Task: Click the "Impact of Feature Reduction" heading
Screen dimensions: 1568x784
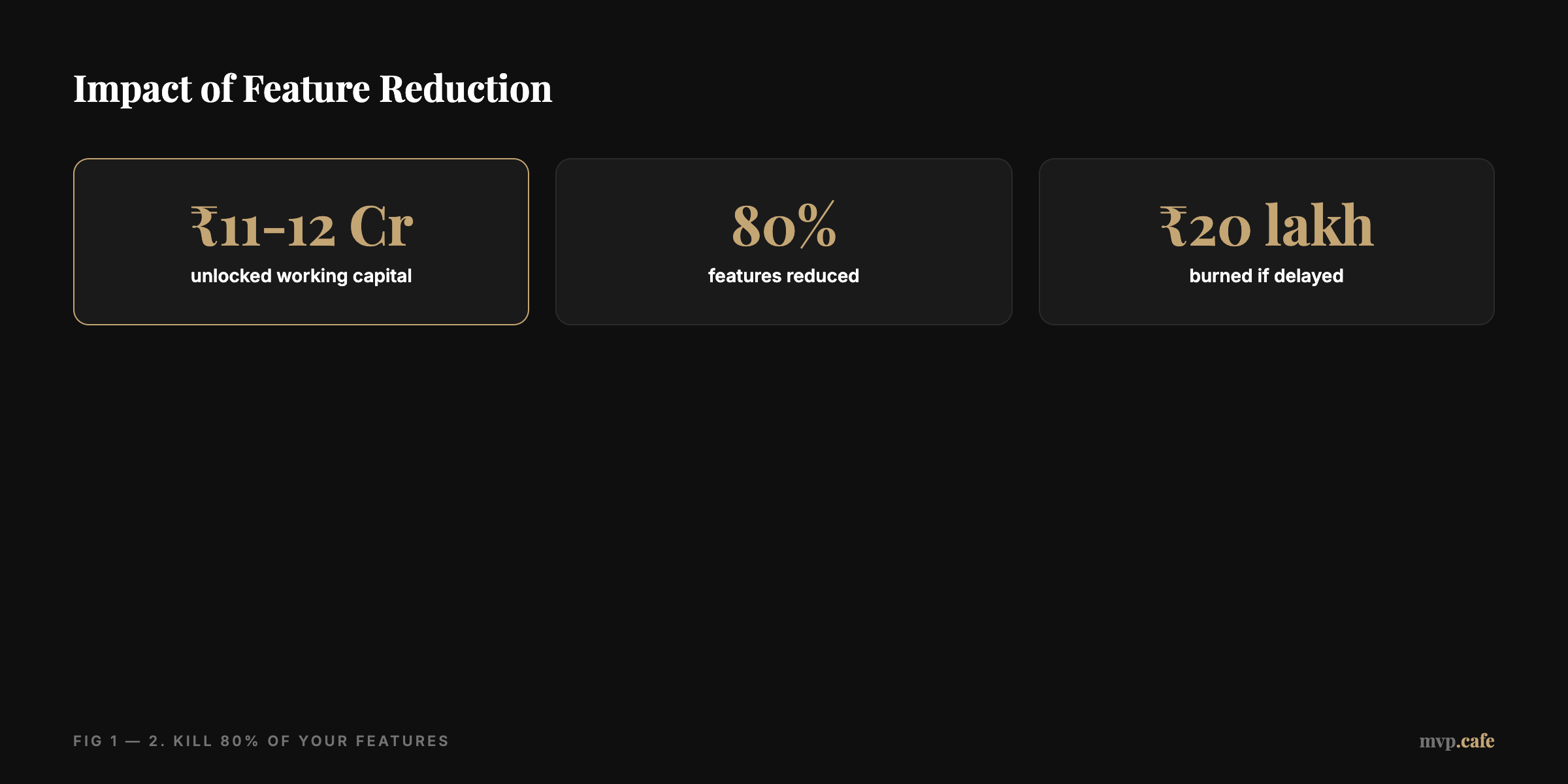Action: point(312,89)
